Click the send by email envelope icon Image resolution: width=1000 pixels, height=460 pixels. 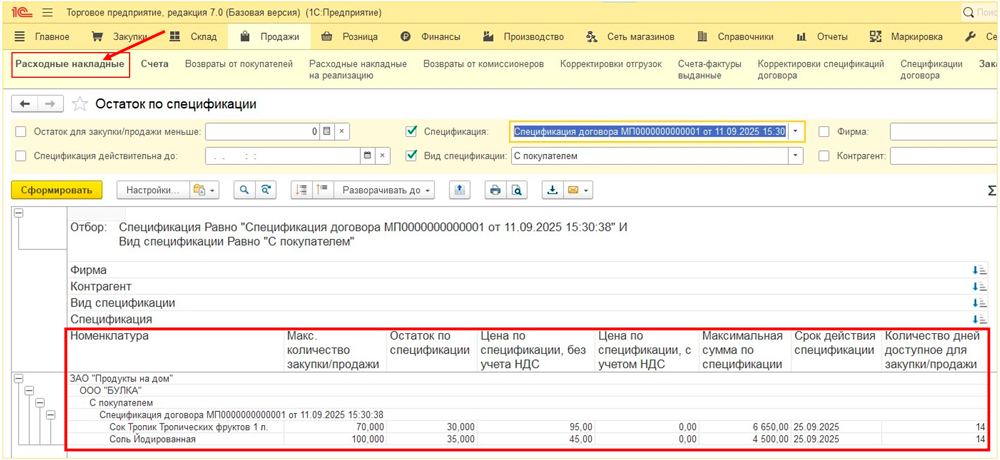click(575, 190)
